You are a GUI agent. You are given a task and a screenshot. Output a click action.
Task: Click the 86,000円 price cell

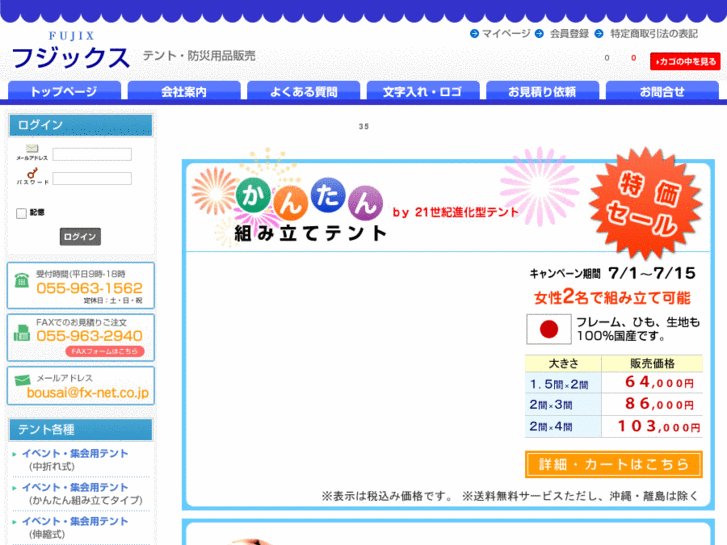[x=652, y=404]
